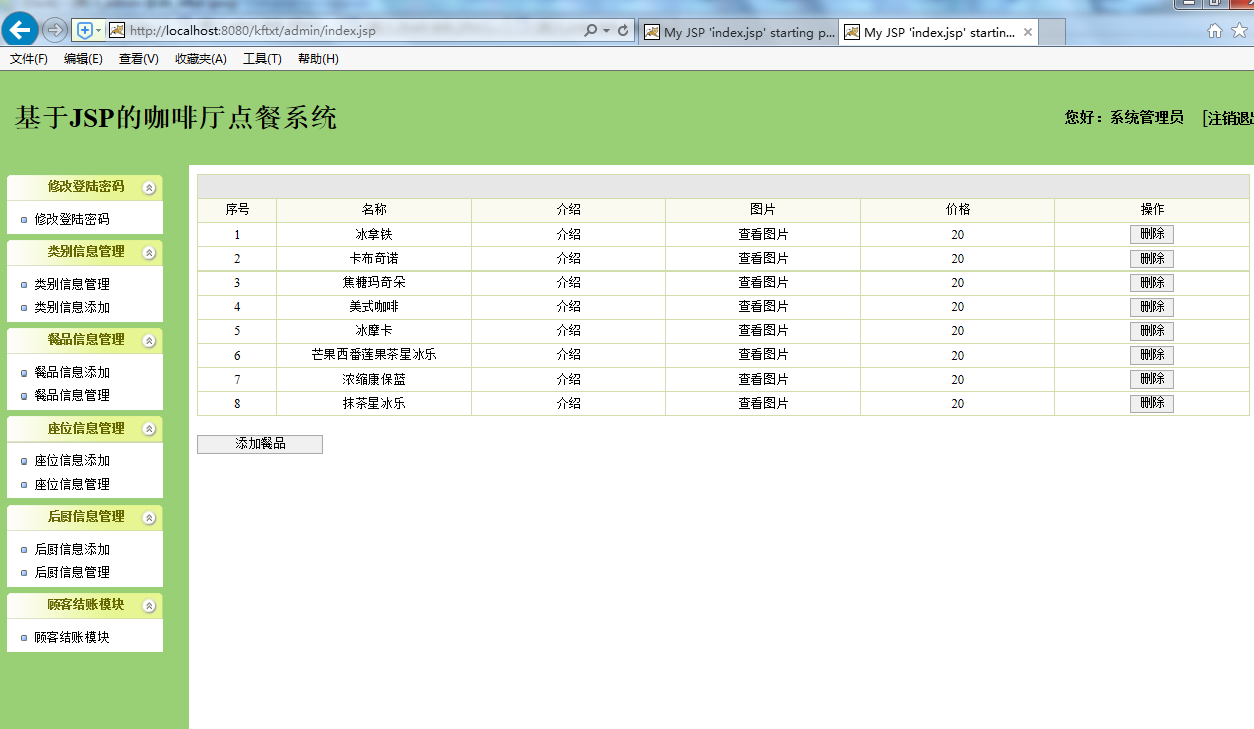View picture for 抹茶星冰乐

tap(763, 403)
